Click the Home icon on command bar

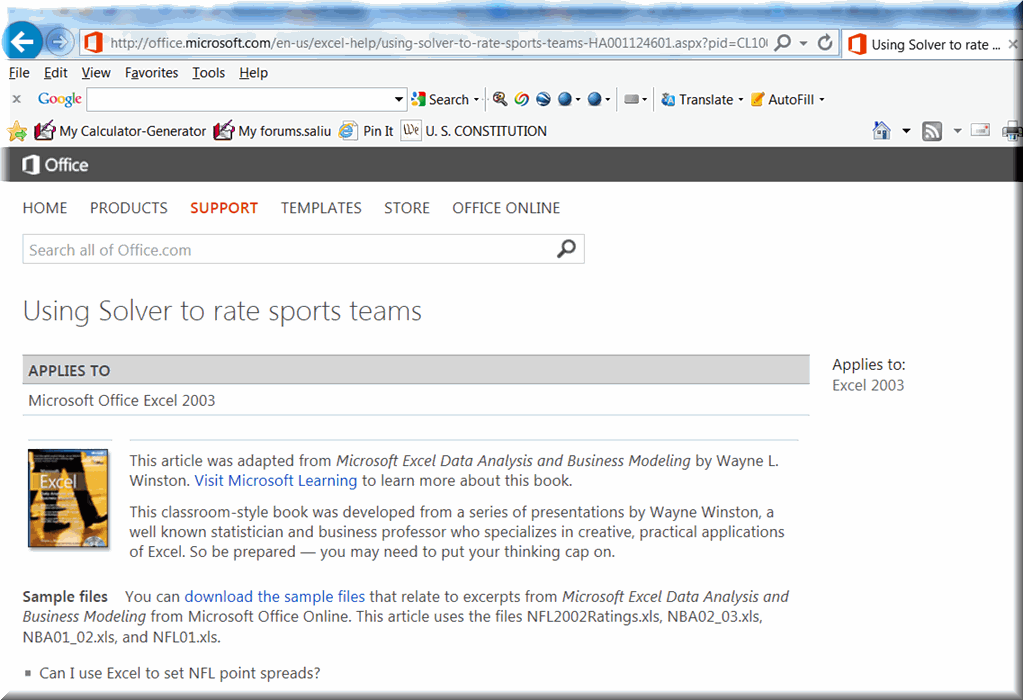tap(881, 131)
